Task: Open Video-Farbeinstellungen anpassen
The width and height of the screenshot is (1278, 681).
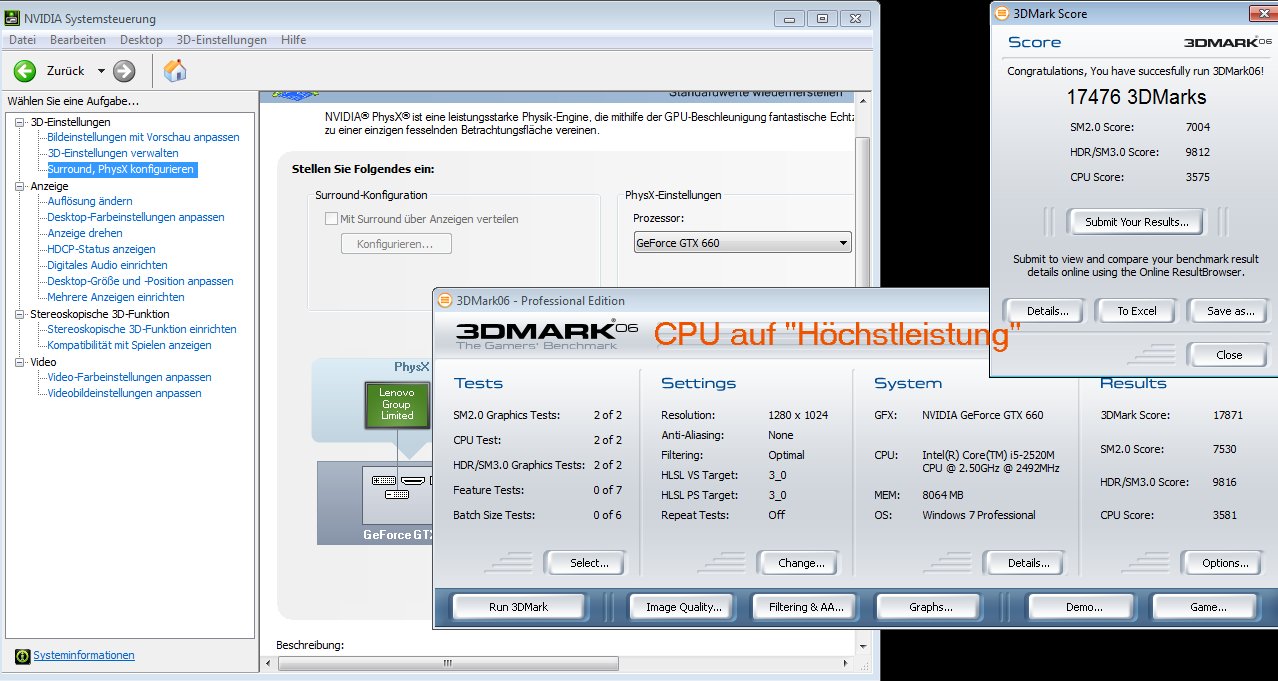Action: click(x=129, y=377)
